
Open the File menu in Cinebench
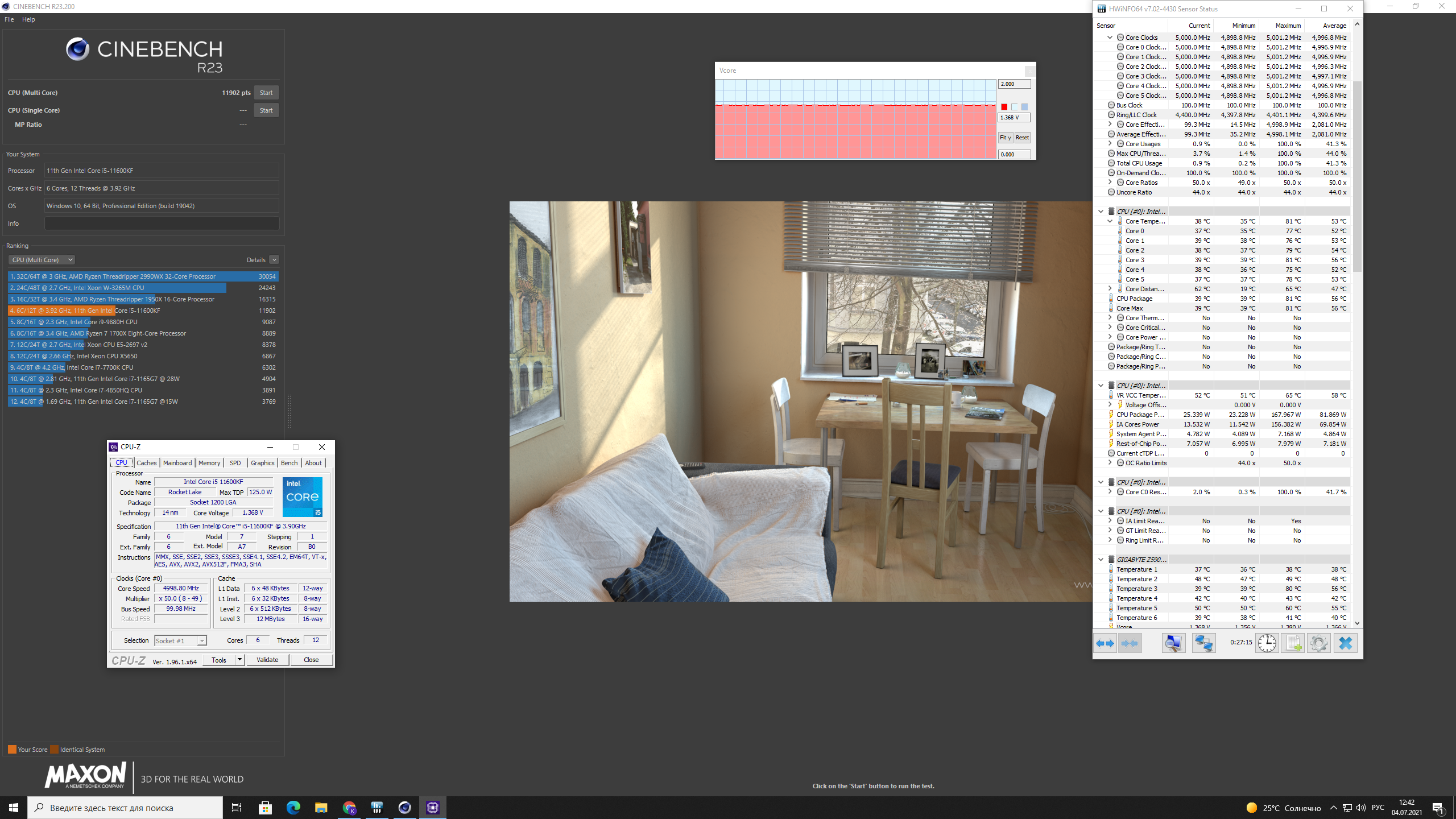[x=9, y=19]
